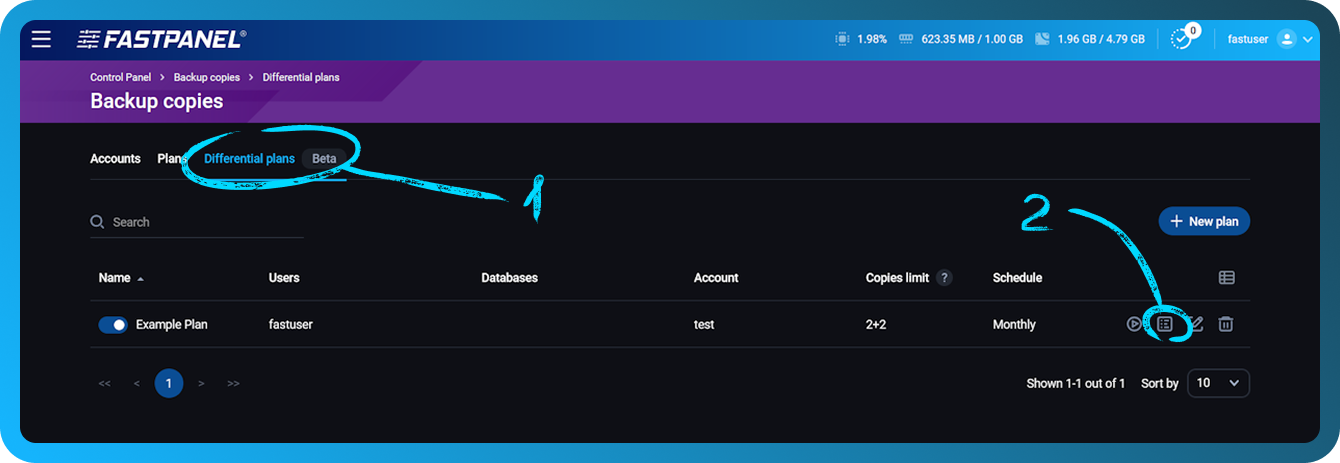Sort table by Name column
The height and width of the screenshot is (463, 1340).
(x=115, y=278)
